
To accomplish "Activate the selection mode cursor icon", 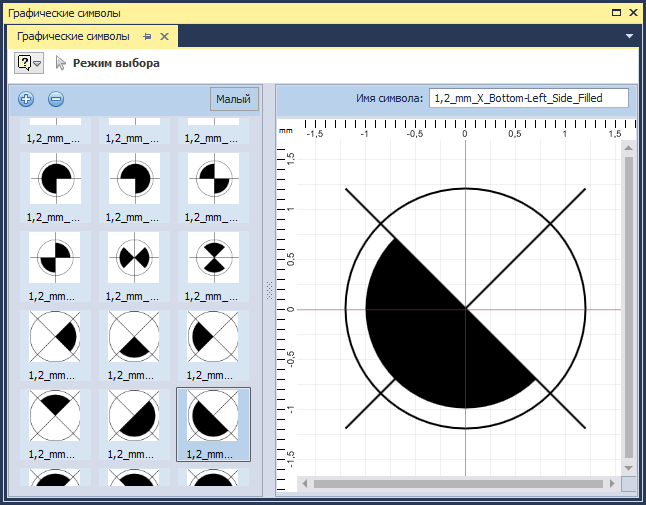I will 61,63.
